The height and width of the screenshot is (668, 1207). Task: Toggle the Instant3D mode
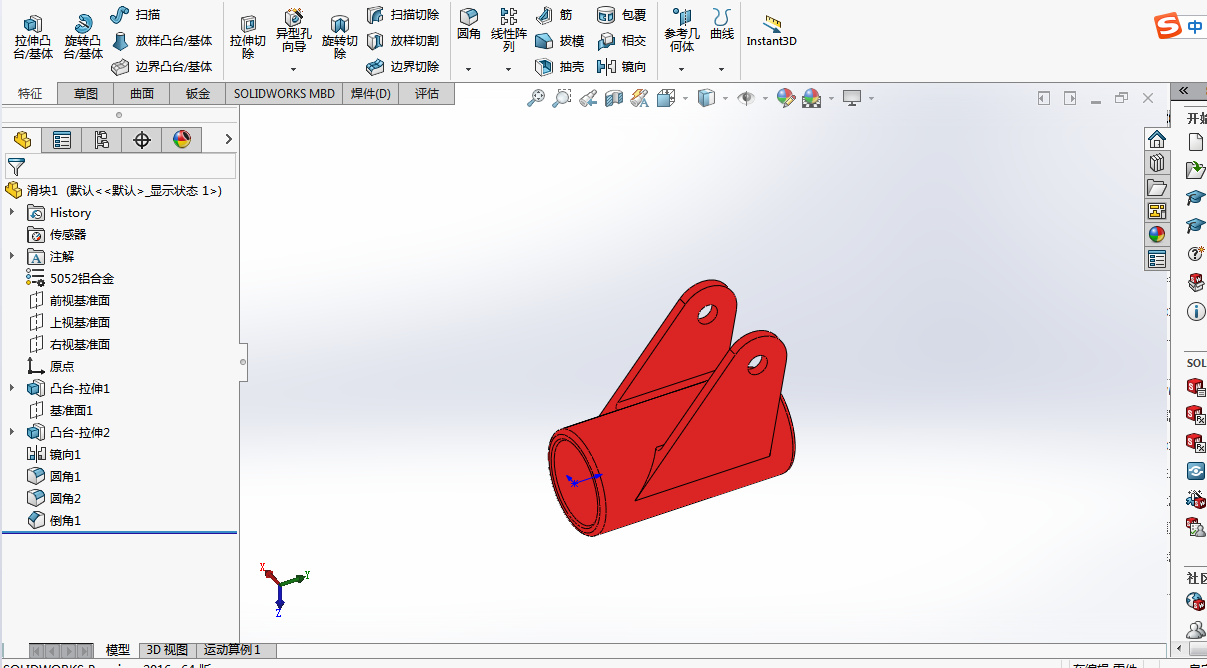click(x=771, y=30)
